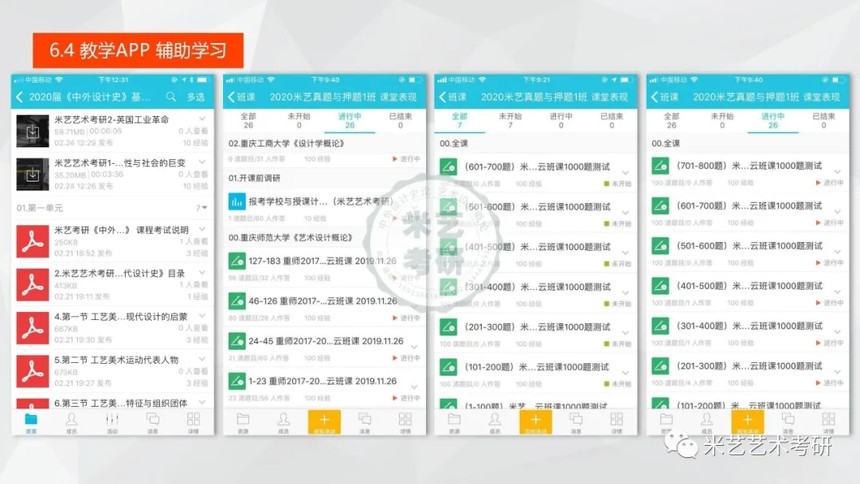Open quiz icon for 127-183 重师2017 activity
Viewport: 860px width, 484px height.
237,261
